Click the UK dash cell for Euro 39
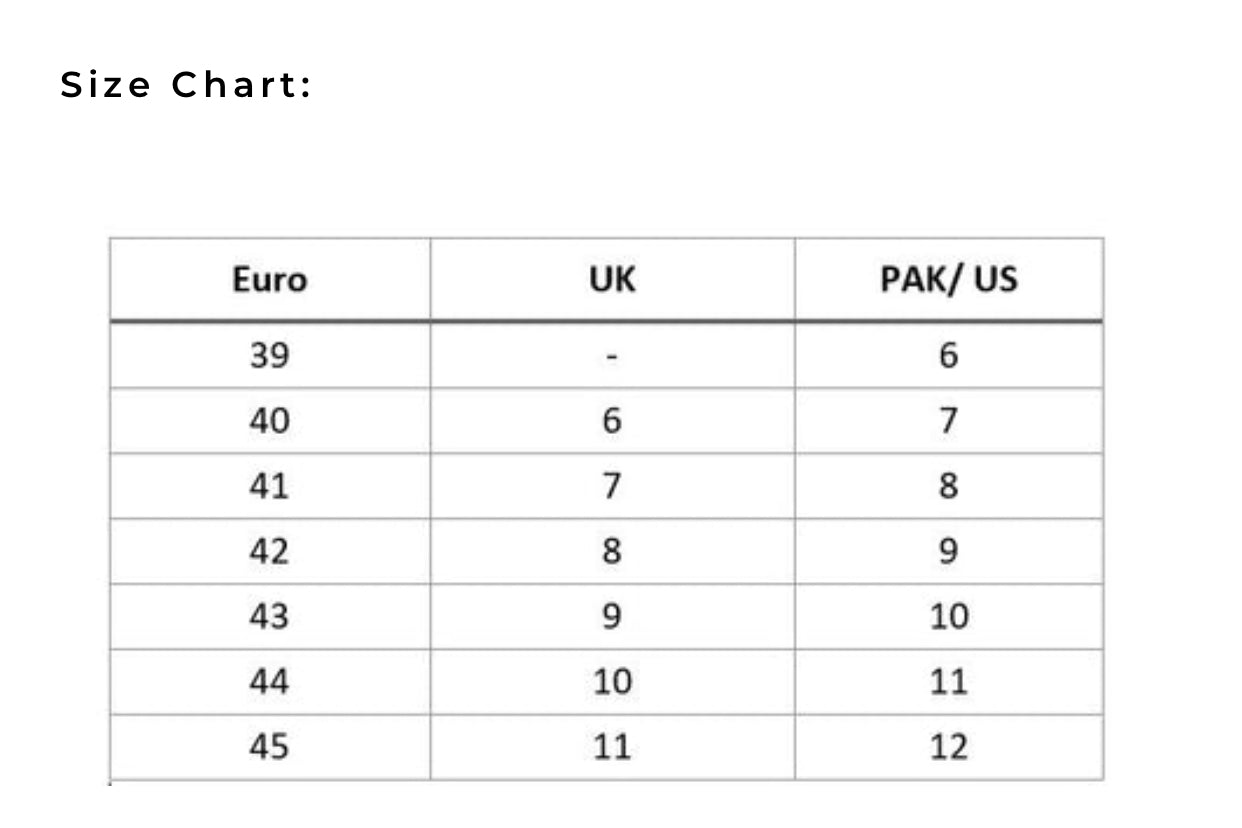Image resolution: width=1242 pixels, height=828 pixels. coord(612,355)
